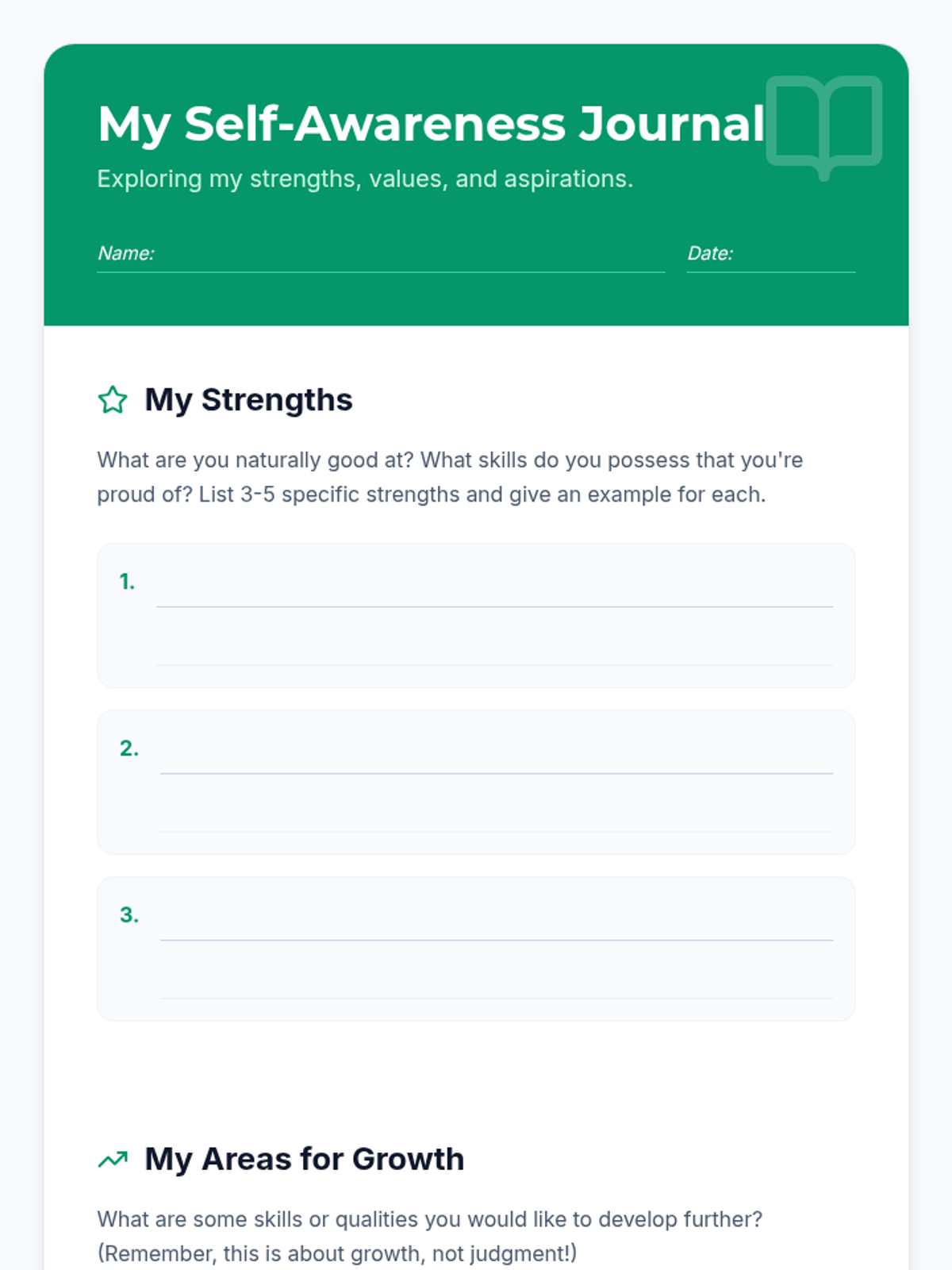Click the My Self-Awareness Journal title

431,125
